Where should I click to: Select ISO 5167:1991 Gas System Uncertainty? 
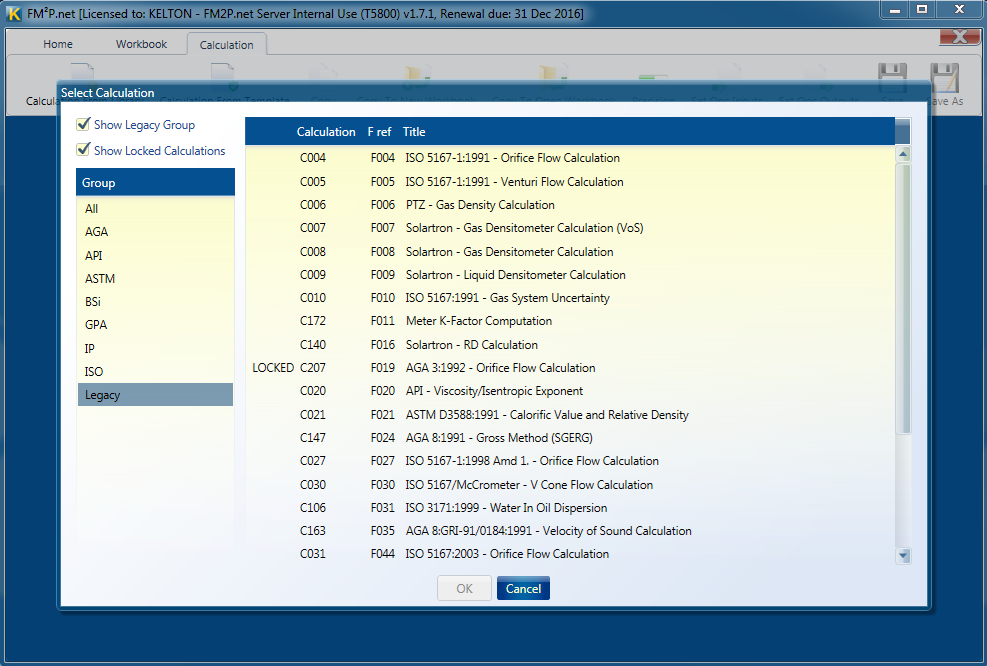(570, 298)
